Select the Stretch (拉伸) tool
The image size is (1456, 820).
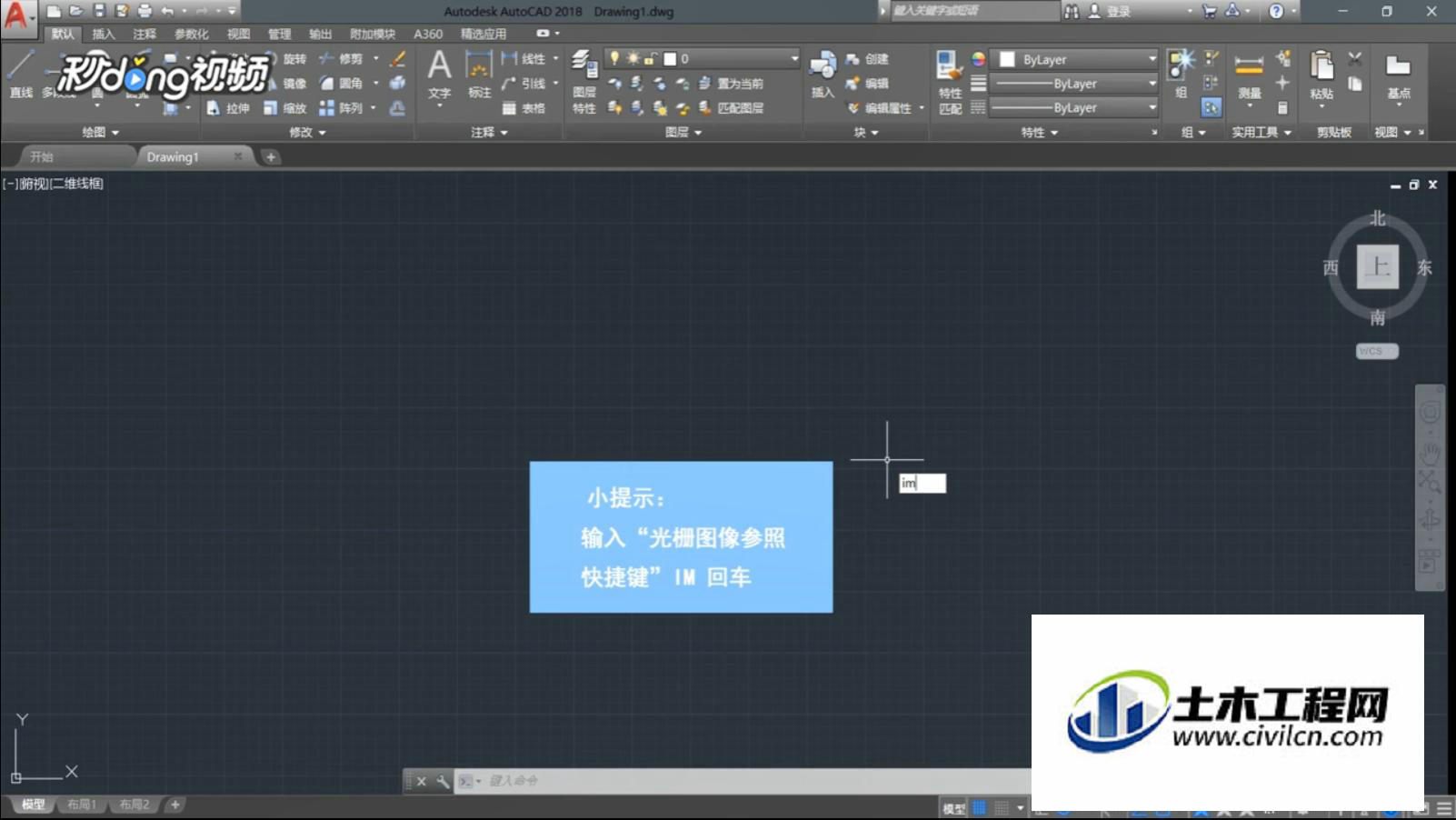(x=227, y=108)
